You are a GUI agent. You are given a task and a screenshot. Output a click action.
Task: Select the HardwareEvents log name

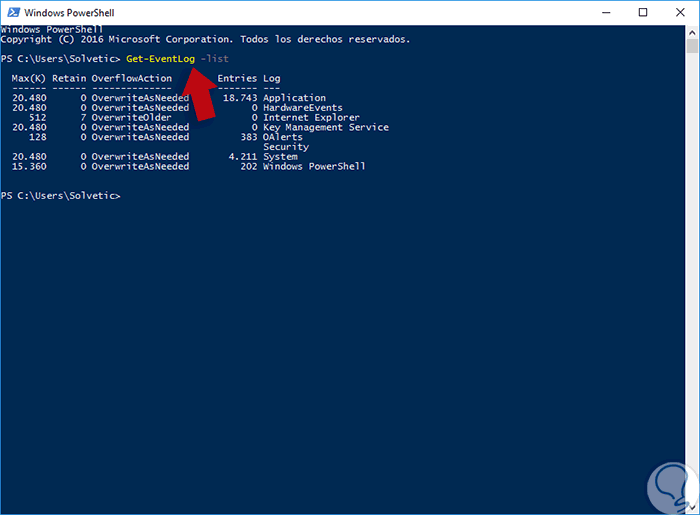click(x=303, y=108)
